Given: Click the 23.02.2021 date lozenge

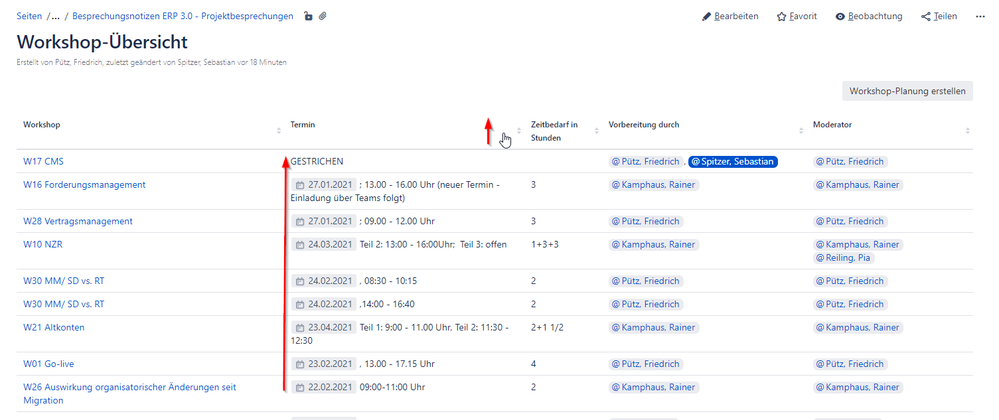Looking at the screenshot, I should tap(324, 364).
